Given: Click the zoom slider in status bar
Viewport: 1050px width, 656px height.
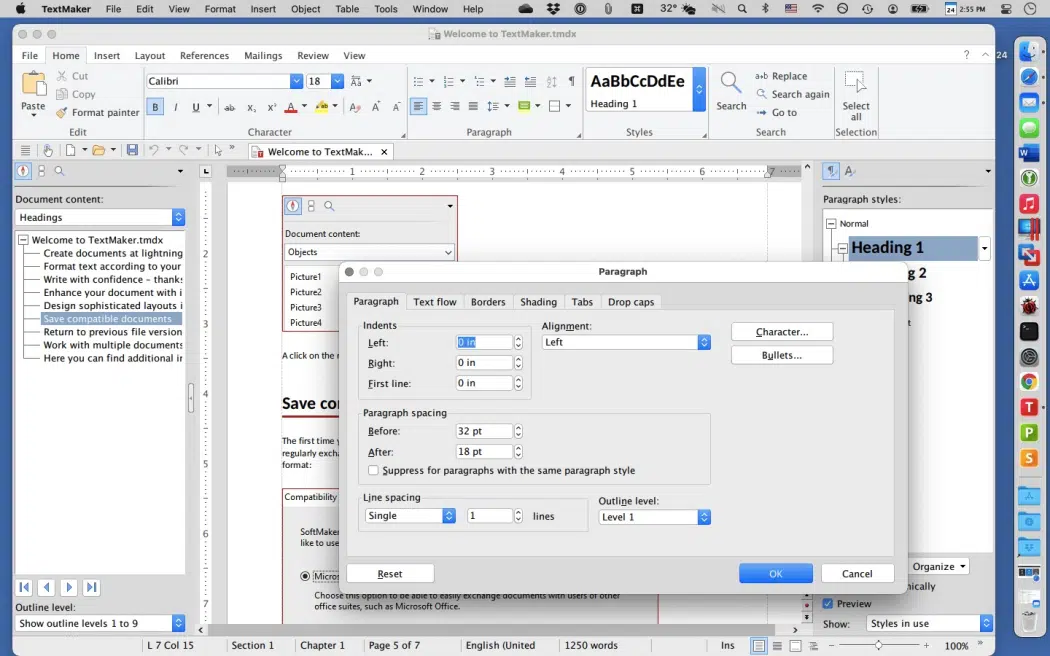Looking at the screenshot, I should pyautogui.click(x=879, y=645).
